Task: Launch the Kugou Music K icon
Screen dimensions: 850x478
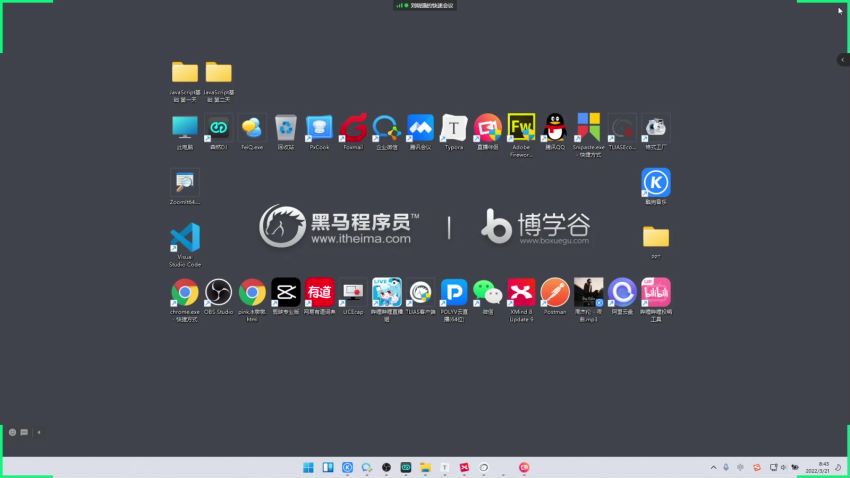Action: [x=655, y=183]
